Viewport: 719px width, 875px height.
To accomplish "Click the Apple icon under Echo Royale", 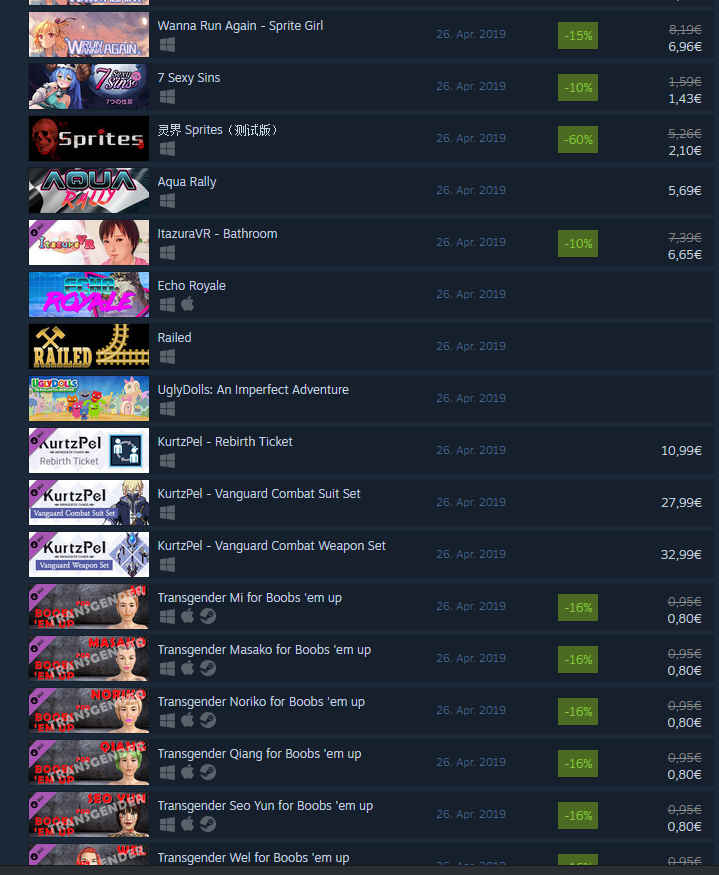I will pos(188,304).
